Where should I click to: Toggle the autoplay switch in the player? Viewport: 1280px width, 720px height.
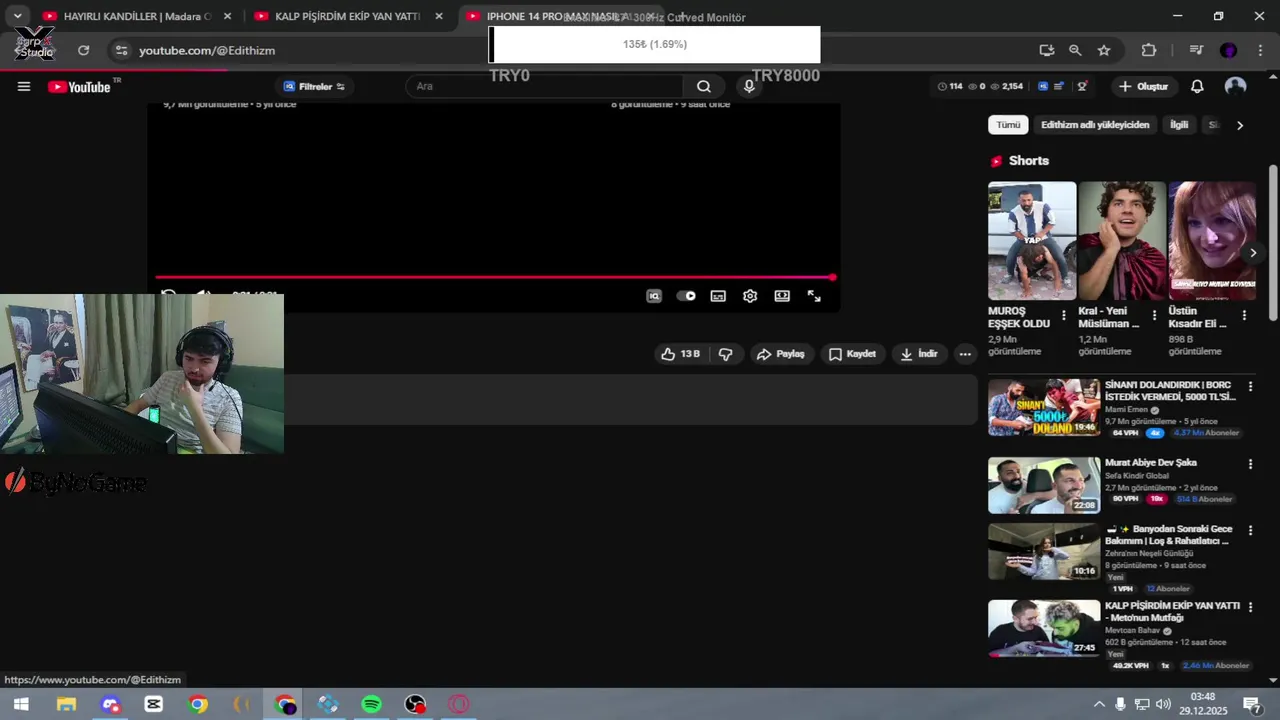point(686,296)
